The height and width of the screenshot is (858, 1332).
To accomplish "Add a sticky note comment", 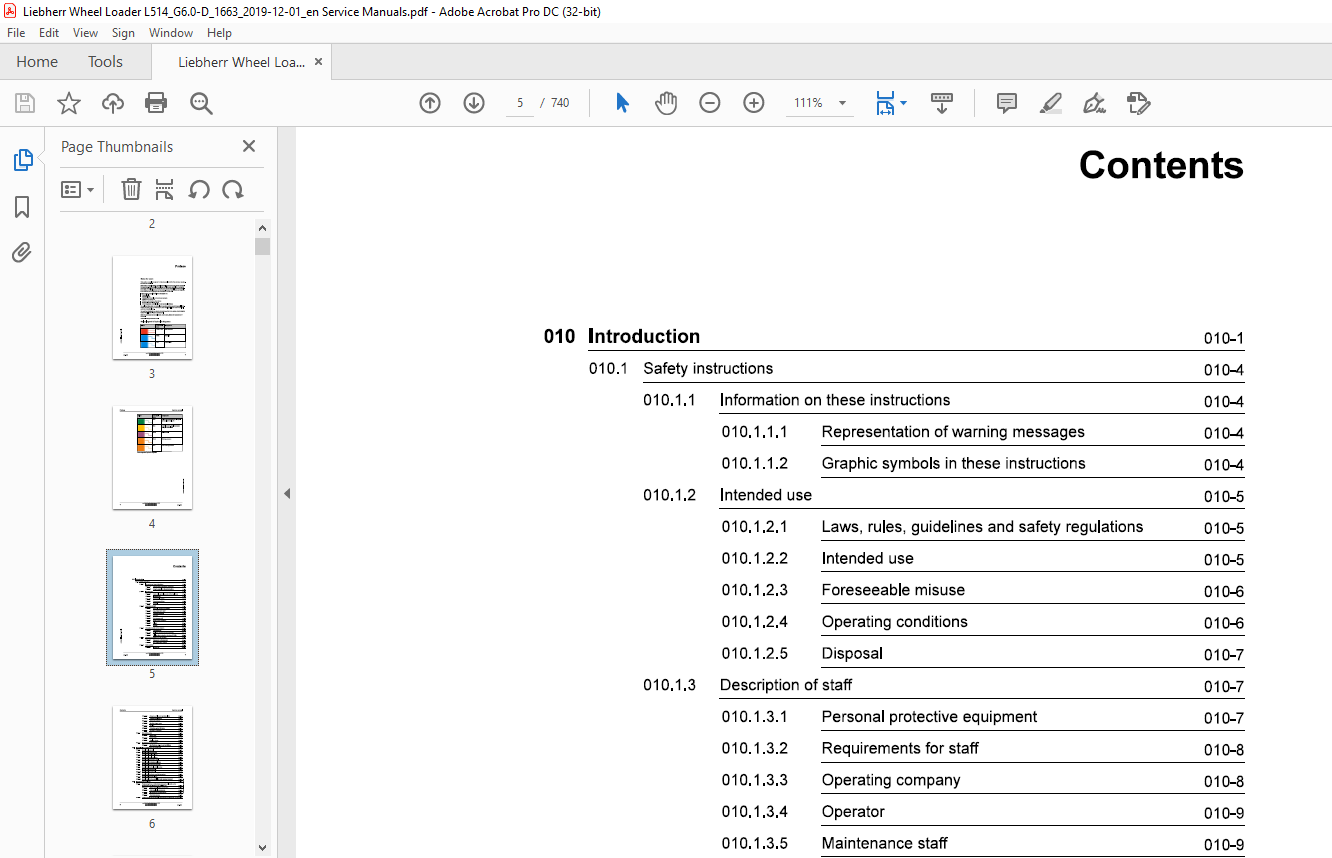I will tap(1007, 103).
